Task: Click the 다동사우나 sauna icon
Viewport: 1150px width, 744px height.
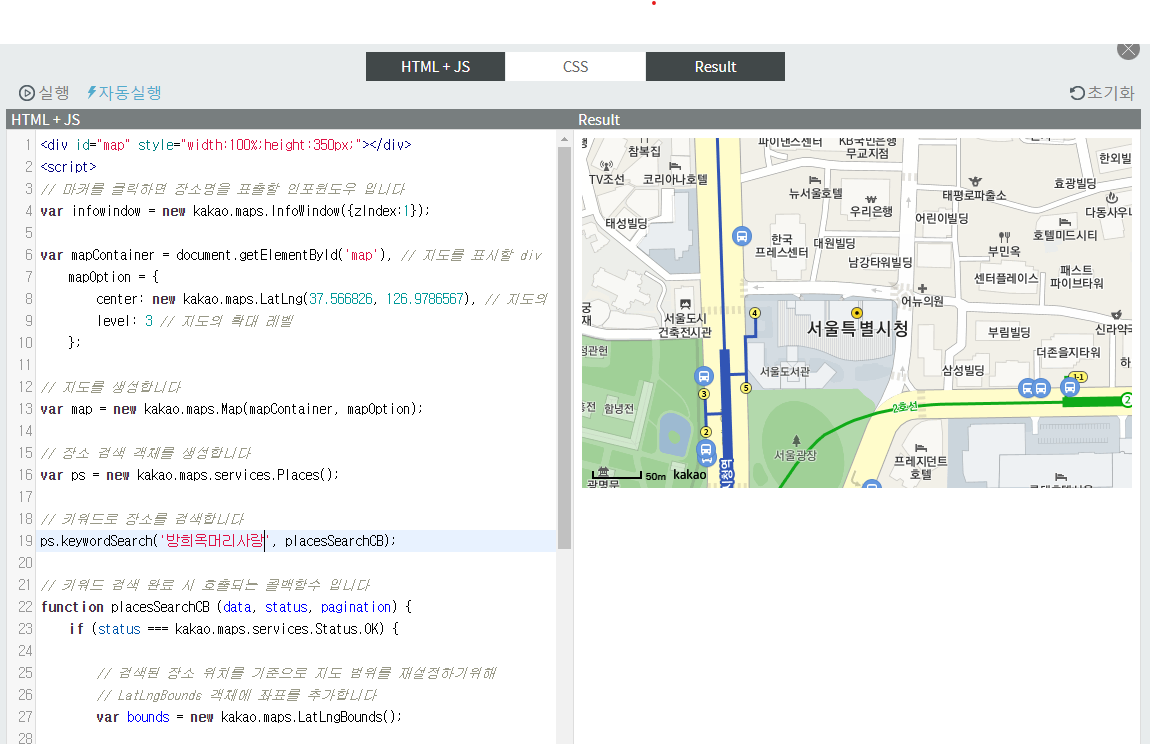Action: pos(1112,197)
